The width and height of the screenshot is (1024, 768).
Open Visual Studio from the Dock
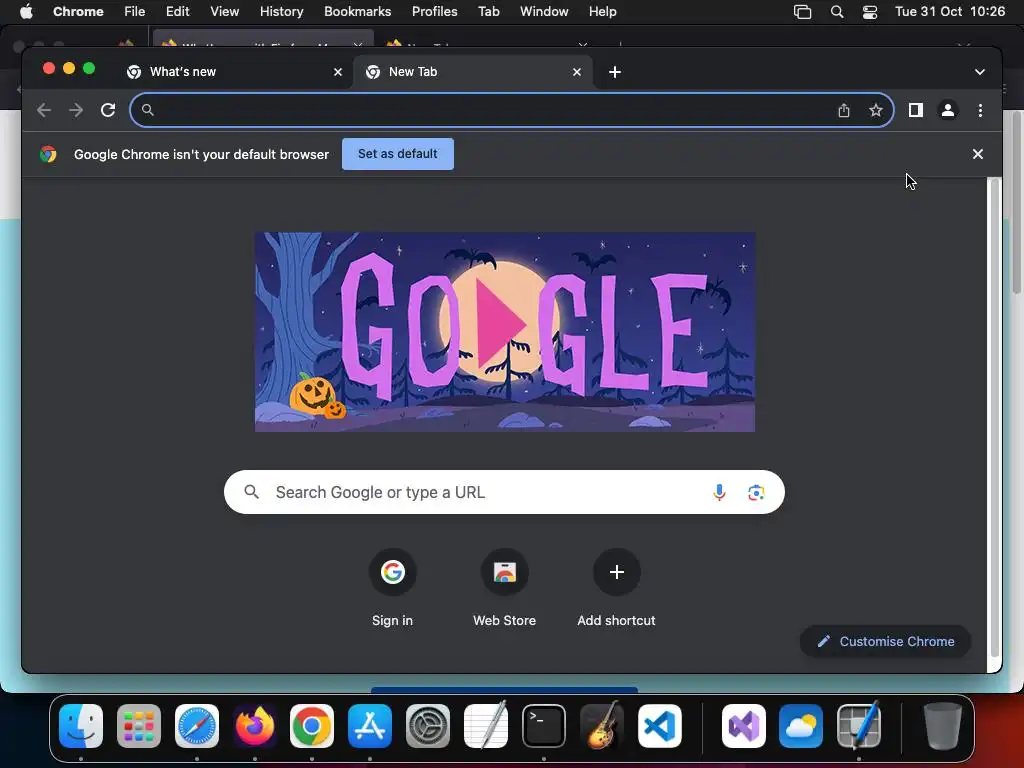pyautogui.click(x=744, y=726)
